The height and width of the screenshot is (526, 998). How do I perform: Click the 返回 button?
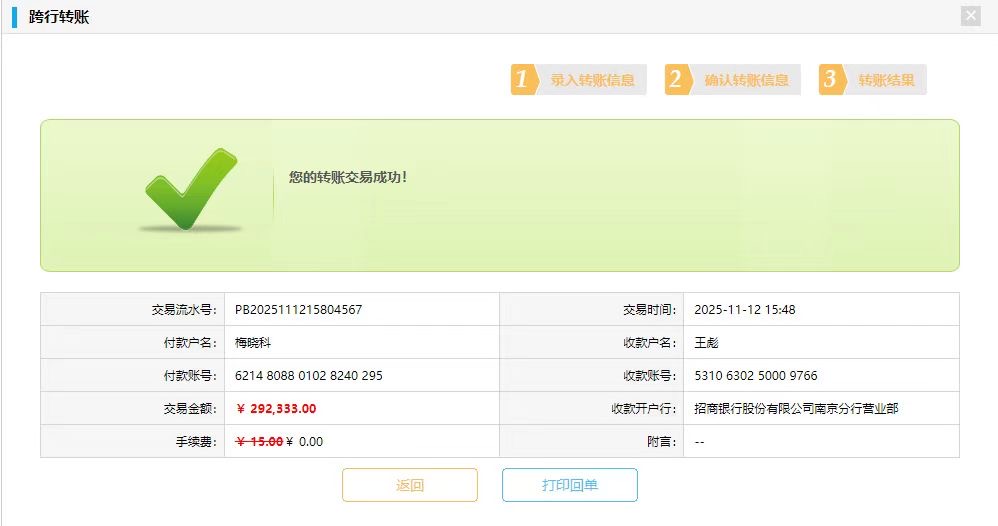pyautogui.click(x=410, y=485)
